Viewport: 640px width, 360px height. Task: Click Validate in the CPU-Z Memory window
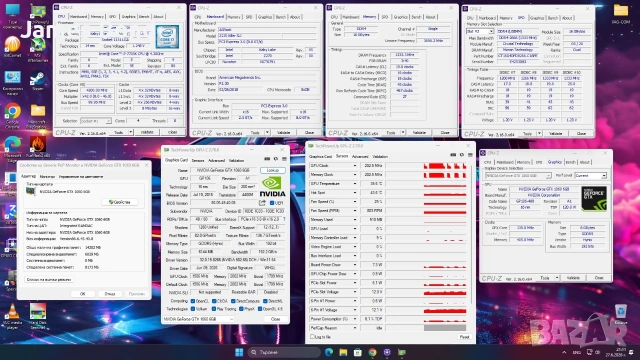tap(419, 133)
